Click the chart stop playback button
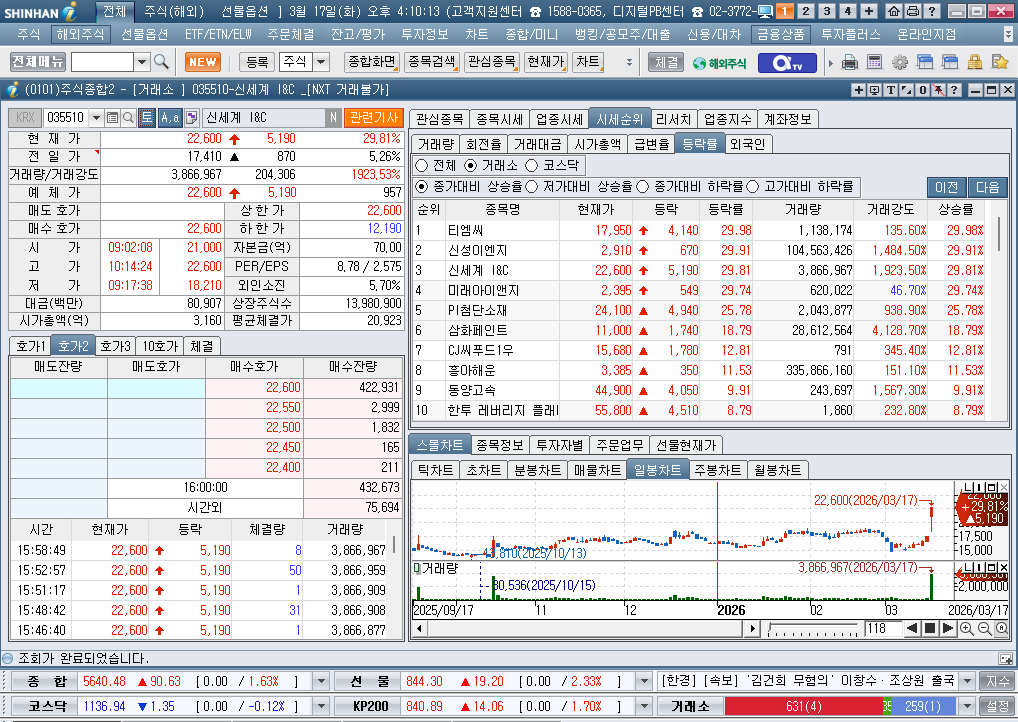This screenshot has height=722, width=1018. (x=930, y=629)
